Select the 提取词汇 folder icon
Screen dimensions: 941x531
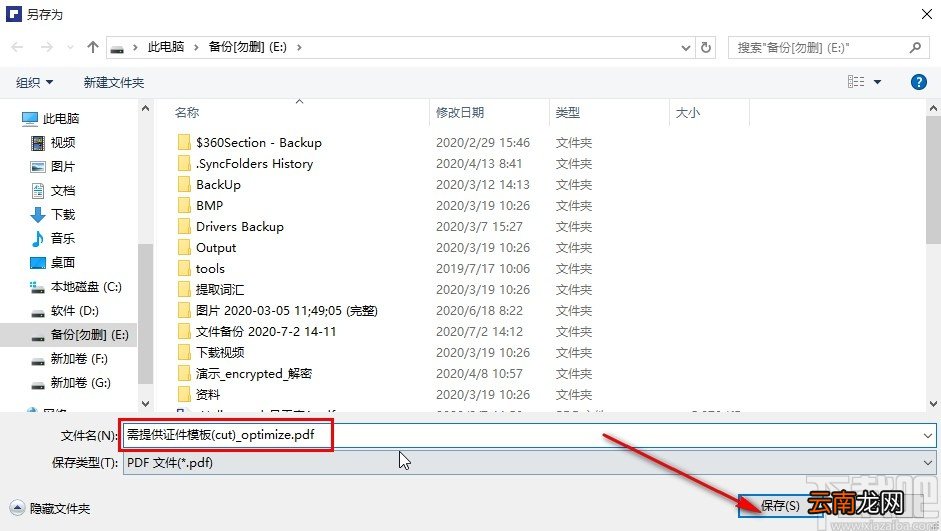pos(184,289)
